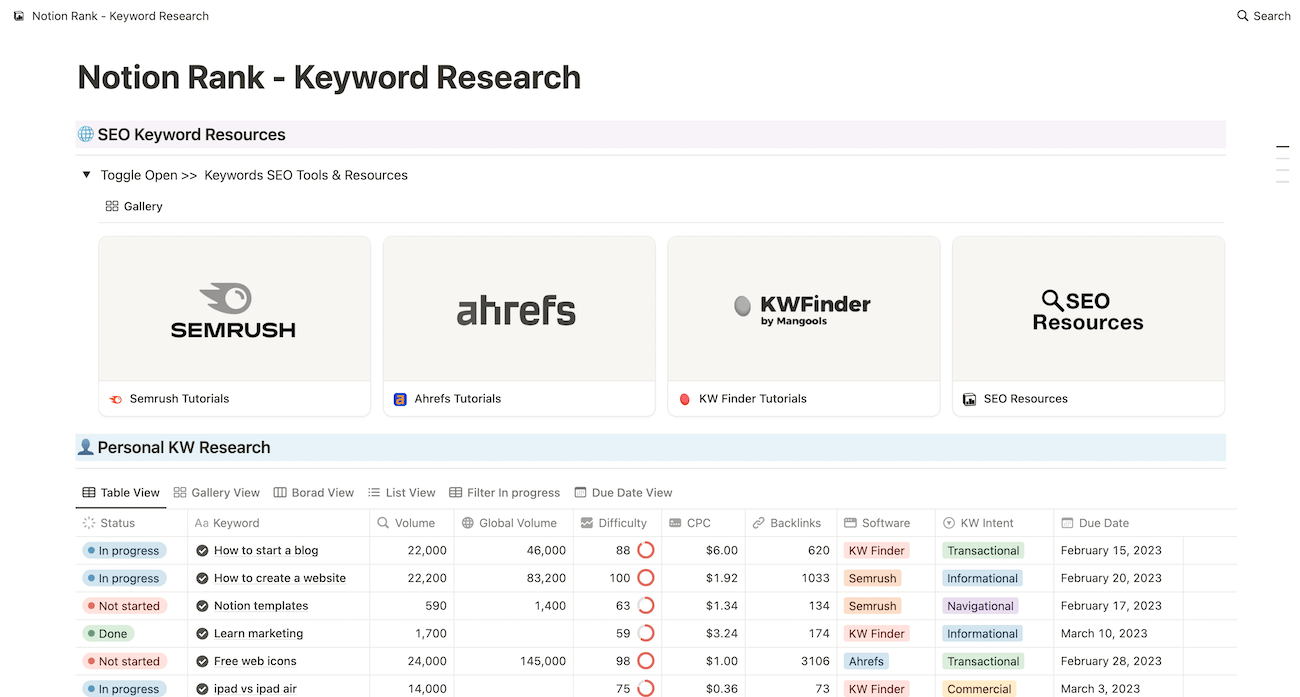Viewport: 1300px width, 697px height.
Task: Open the Due Date View tab
Action: click(624, 493)
